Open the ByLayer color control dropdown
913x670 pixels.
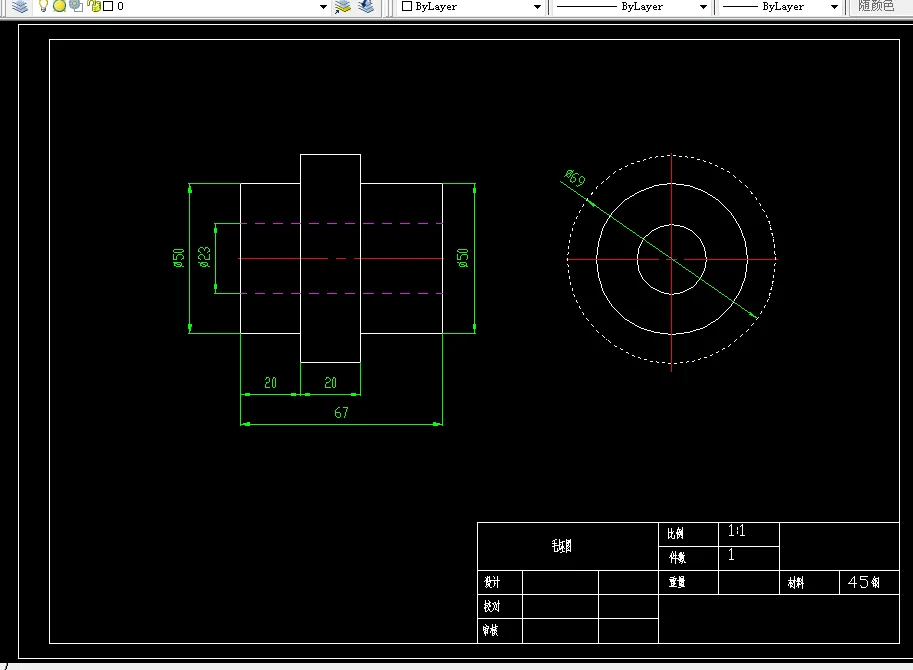coord(470,7)
